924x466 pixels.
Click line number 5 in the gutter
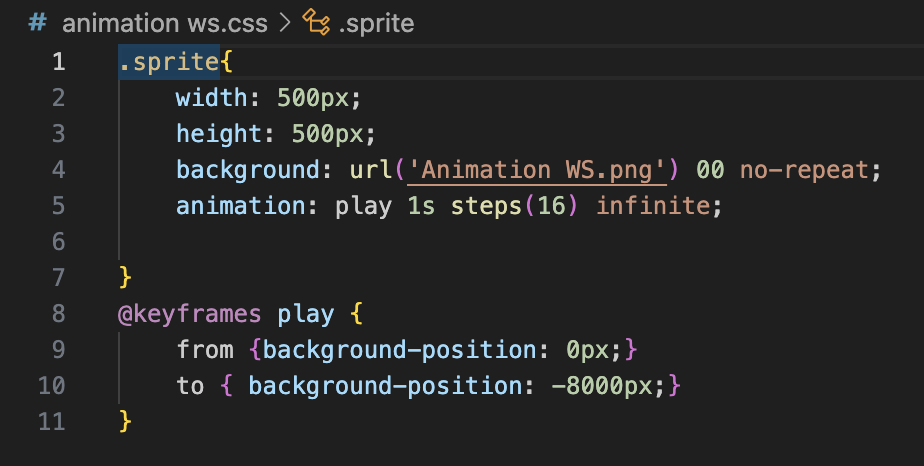tap(57, 206)
